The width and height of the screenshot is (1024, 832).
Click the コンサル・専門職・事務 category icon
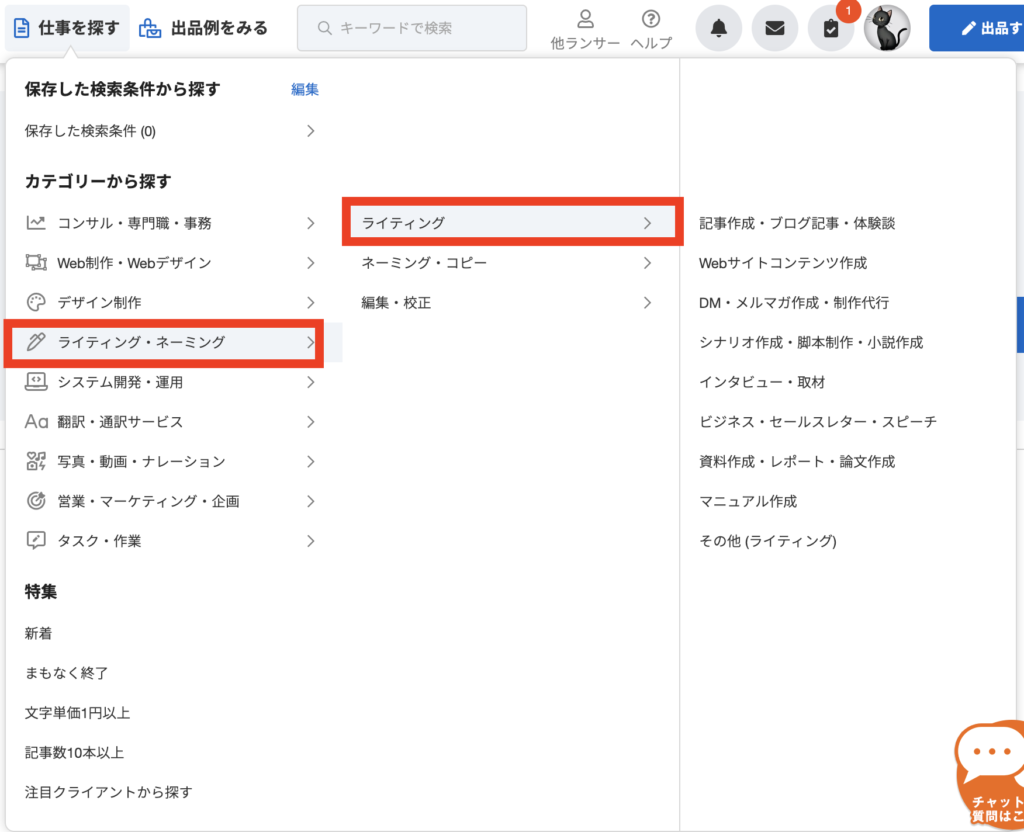point(34,222)
